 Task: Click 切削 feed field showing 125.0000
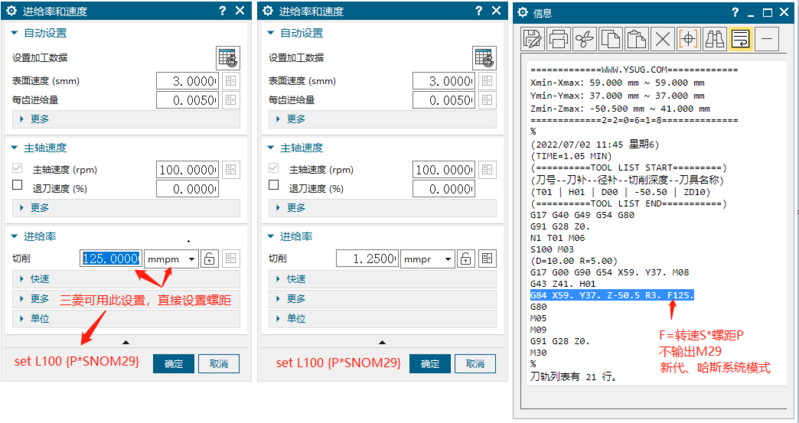pyautogui.click(x=111, y=258)
